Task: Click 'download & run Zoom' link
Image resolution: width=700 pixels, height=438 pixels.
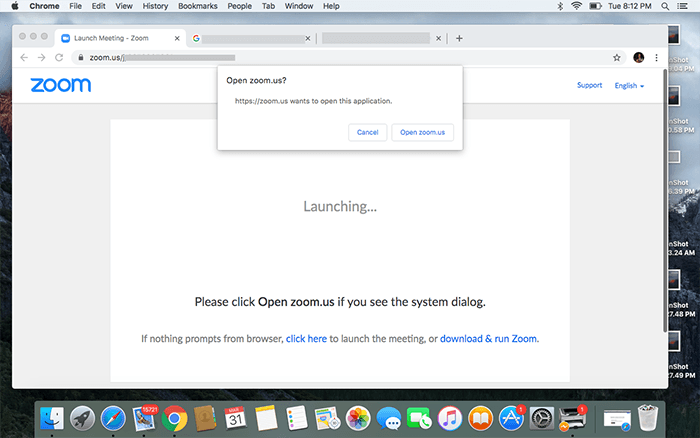Action: point(488,339)
